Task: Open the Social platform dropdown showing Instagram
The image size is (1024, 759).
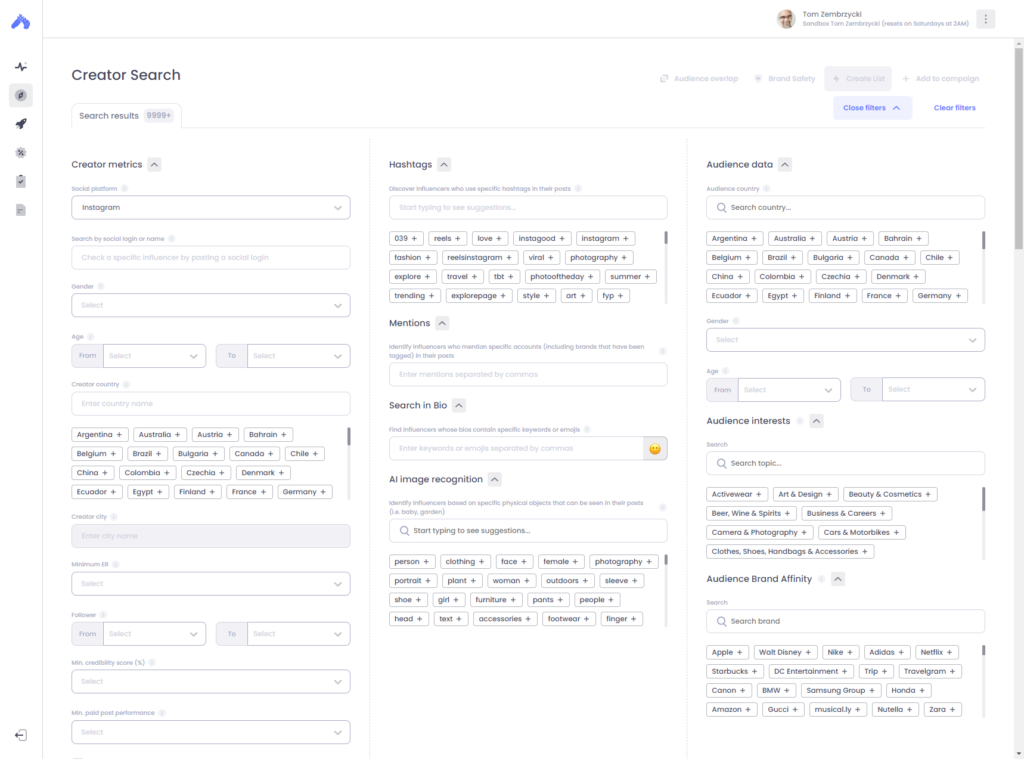Action: point(210,207)
